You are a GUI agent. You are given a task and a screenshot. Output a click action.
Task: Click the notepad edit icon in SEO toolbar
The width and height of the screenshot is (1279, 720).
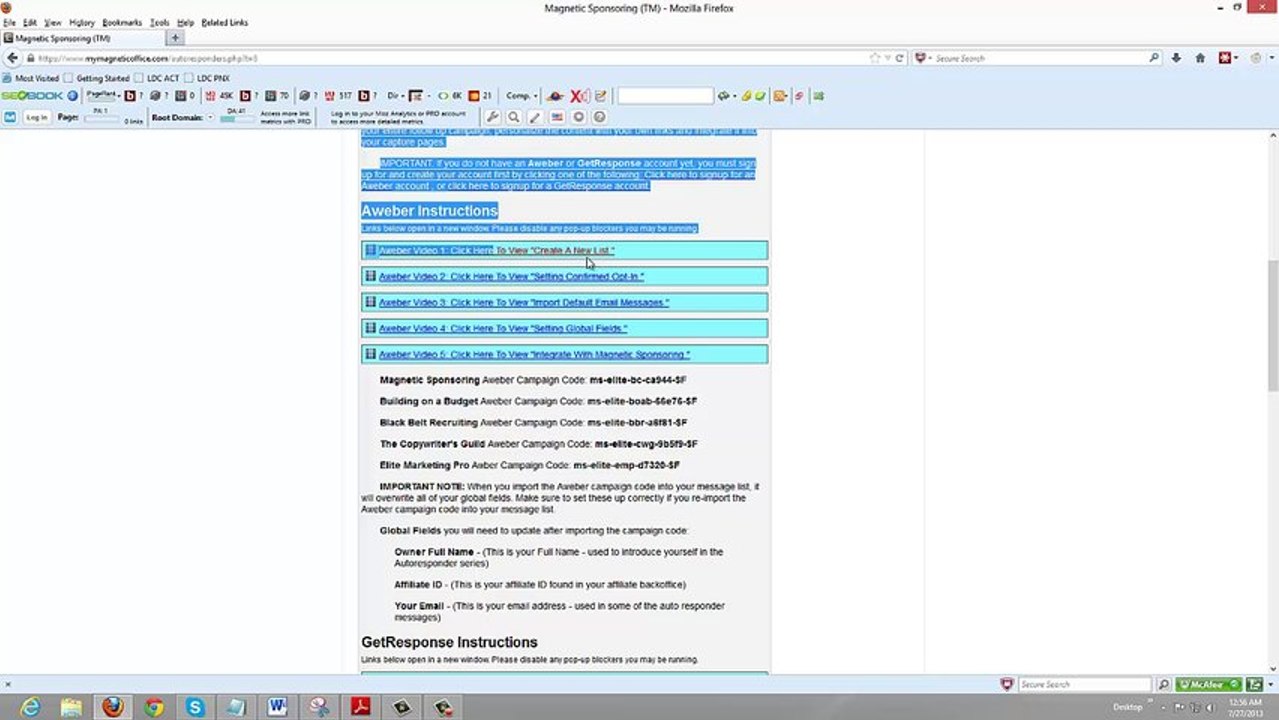(x=601, y=96)
